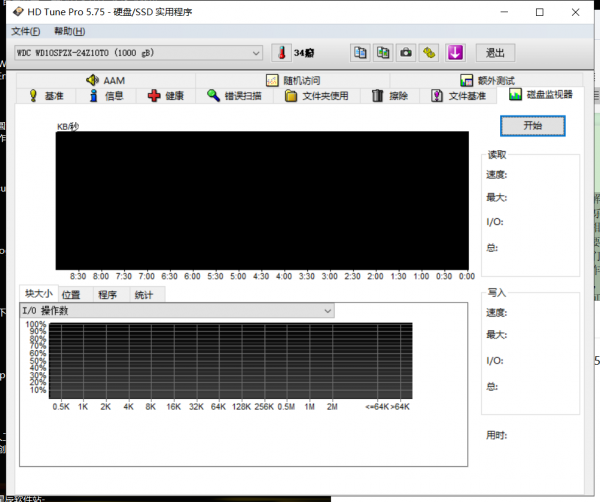Click the red cross icon on 健康 tab
This screenshot has width=600, height=502.
click(154, 96)
